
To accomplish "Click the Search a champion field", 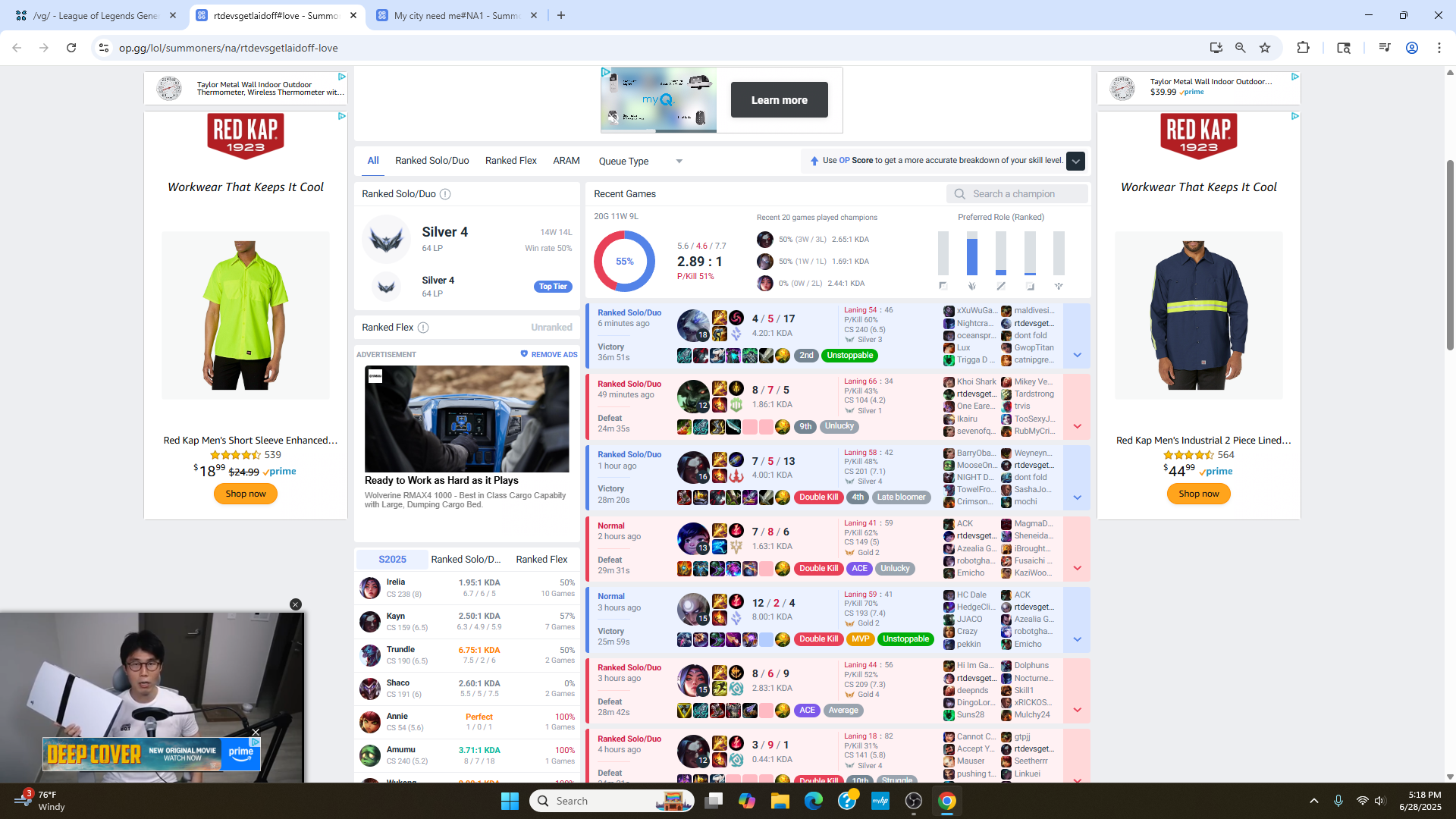I will click(x=1017, y=194).
